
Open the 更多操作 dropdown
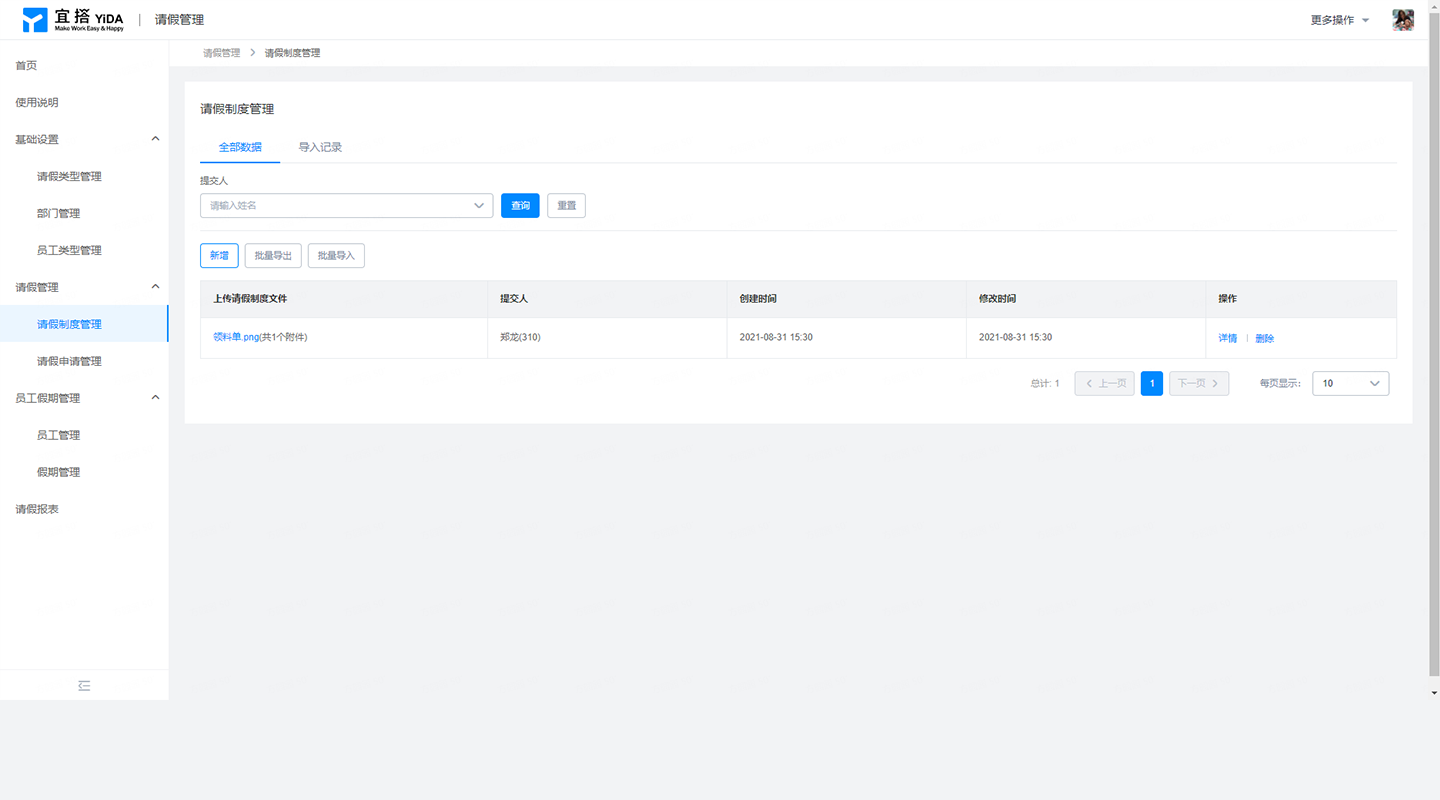pos(1340,20)
